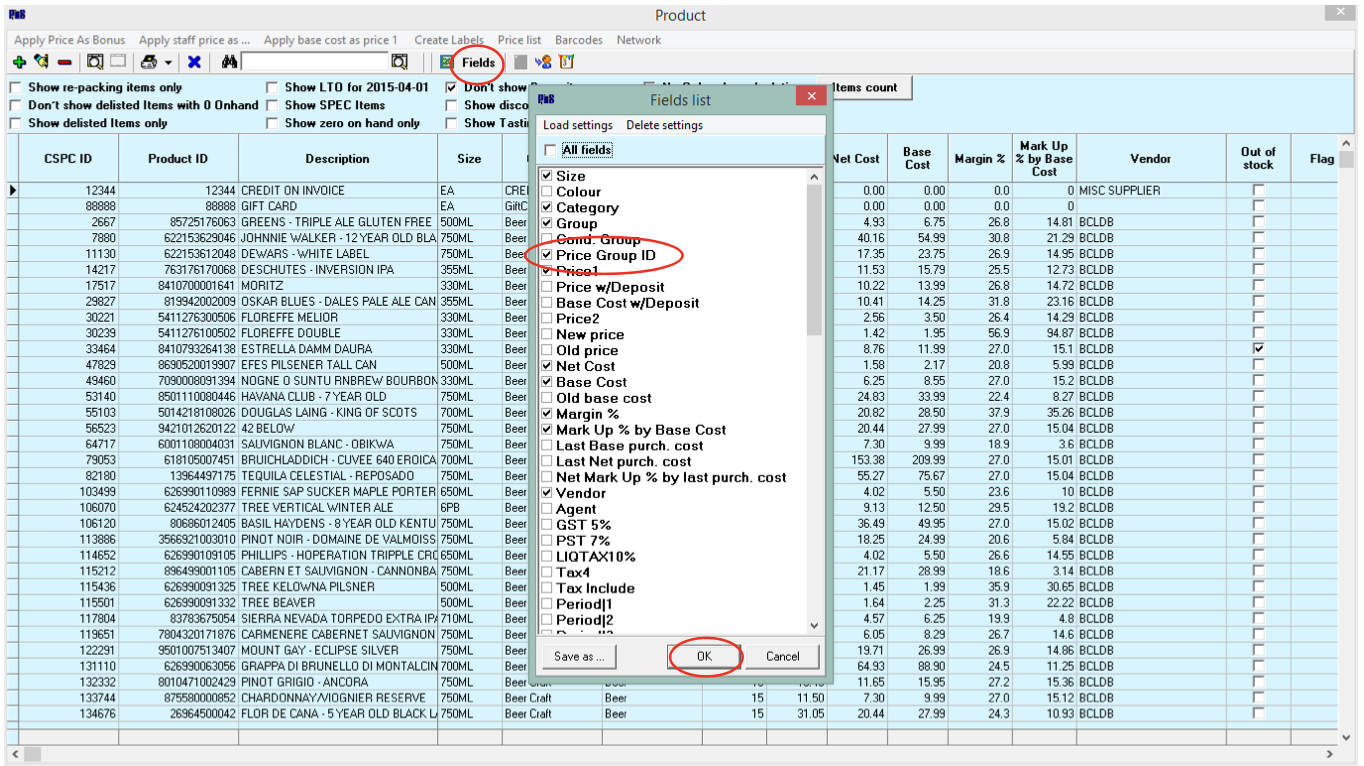
Task: Check the New price checkbox
Action: pos(546,335)
